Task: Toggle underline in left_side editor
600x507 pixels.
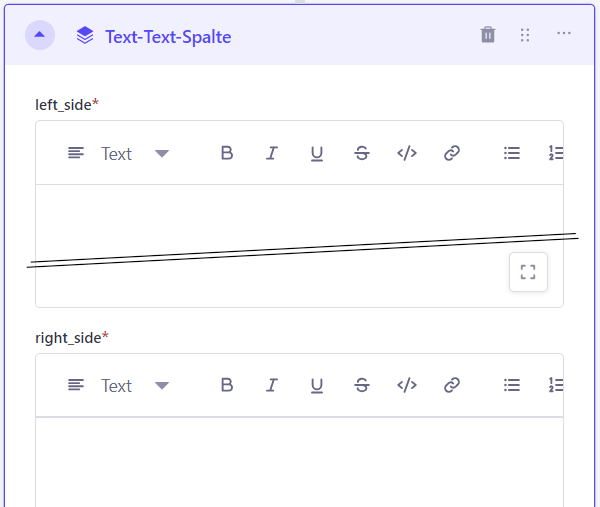Action: 317,154
